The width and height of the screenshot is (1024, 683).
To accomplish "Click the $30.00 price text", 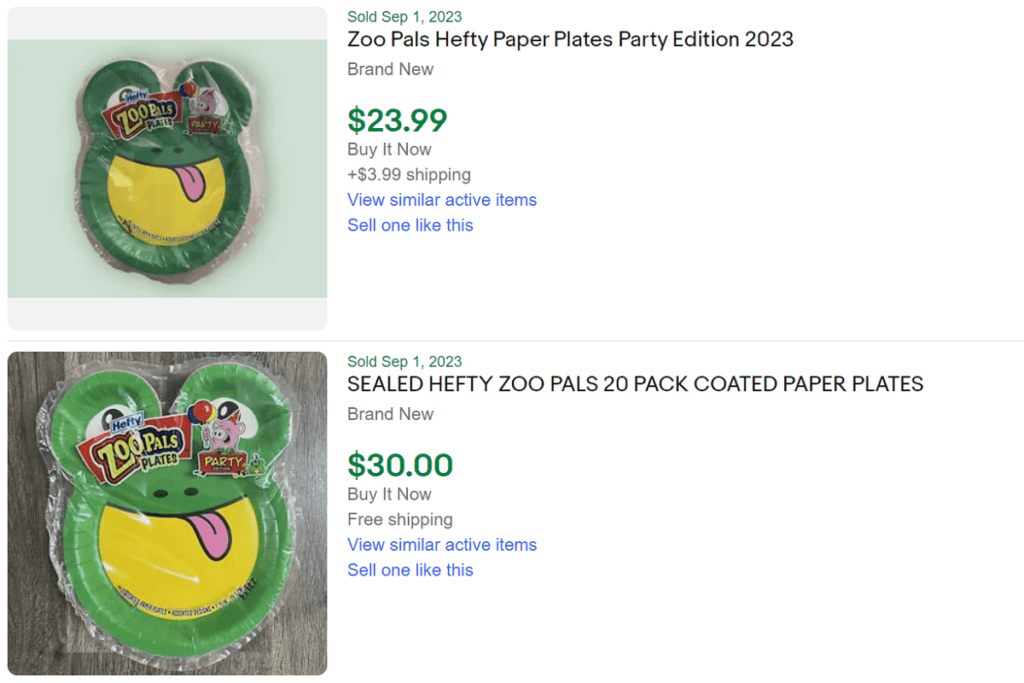I will (401, 466).
